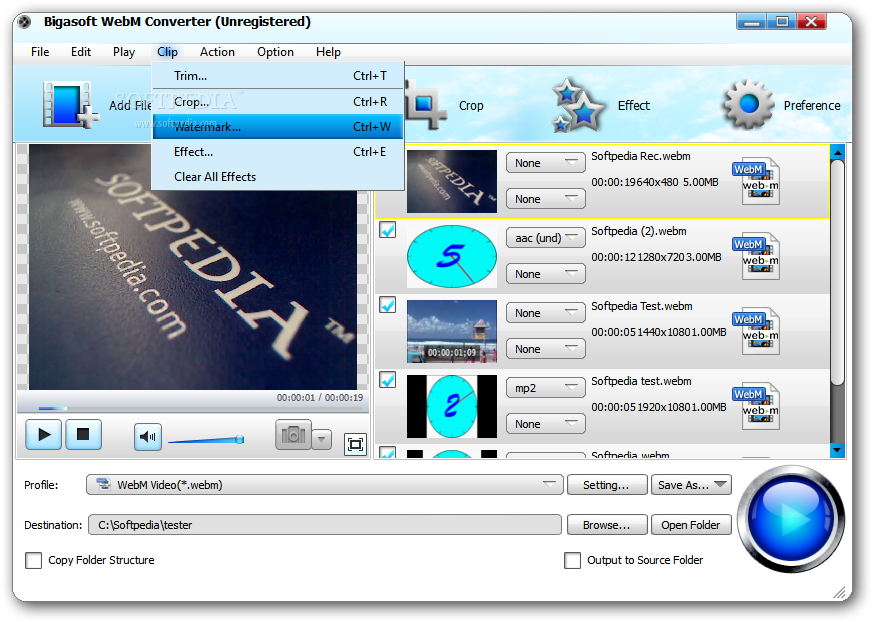Open subtitle dropdown for Softpedia (2).webm
Image resolution: width=873 pixels, height=622 pixels.
pyautogui.click(x=546, y=274)
